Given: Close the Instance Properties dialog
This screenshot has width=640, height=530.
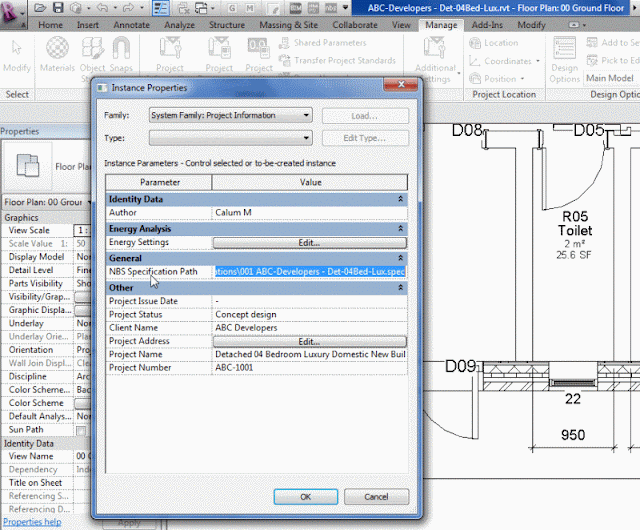Looking at the screenshot, I should coord(401,85).
